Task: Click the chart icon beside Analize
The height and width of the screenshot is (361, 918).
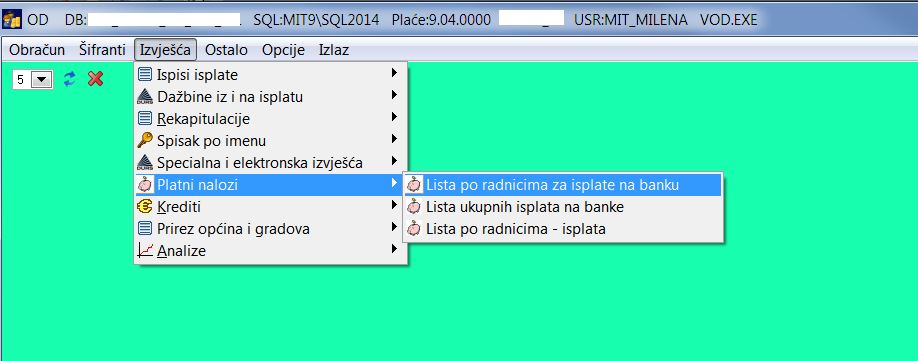Action: tap(145, 251)
